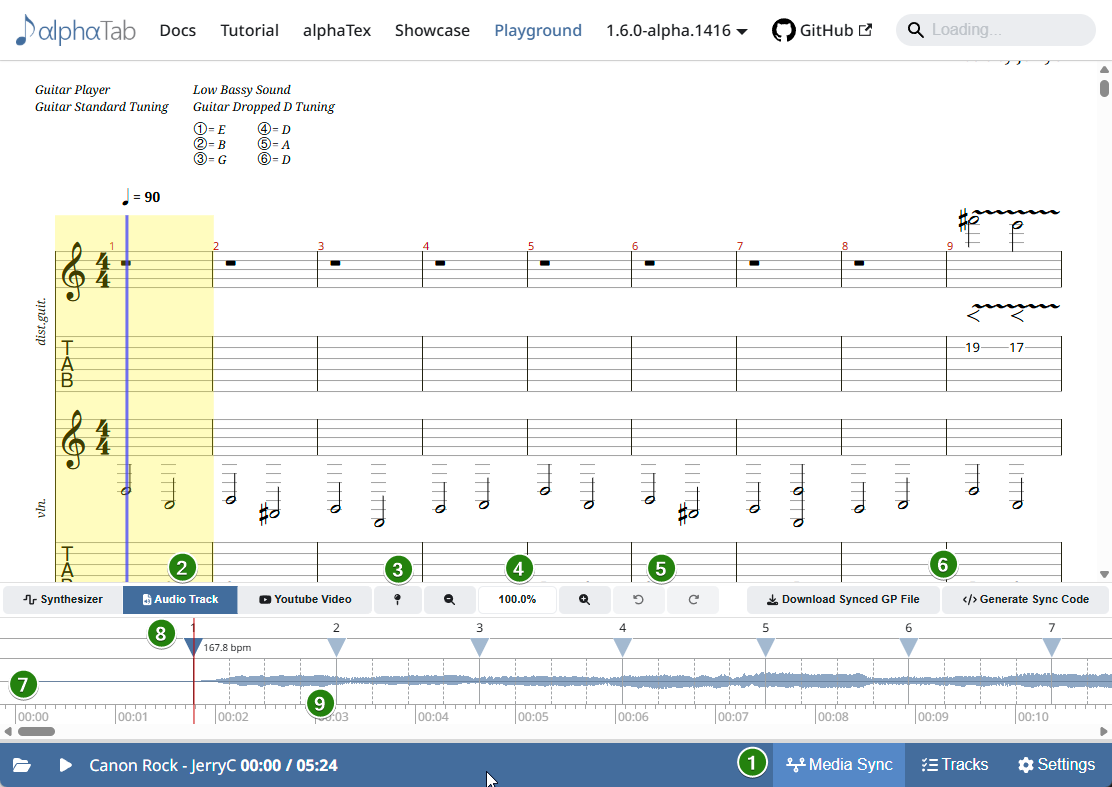Open the Showcase menu item
Screen dimensions: 1112x787
pos(432,30)
